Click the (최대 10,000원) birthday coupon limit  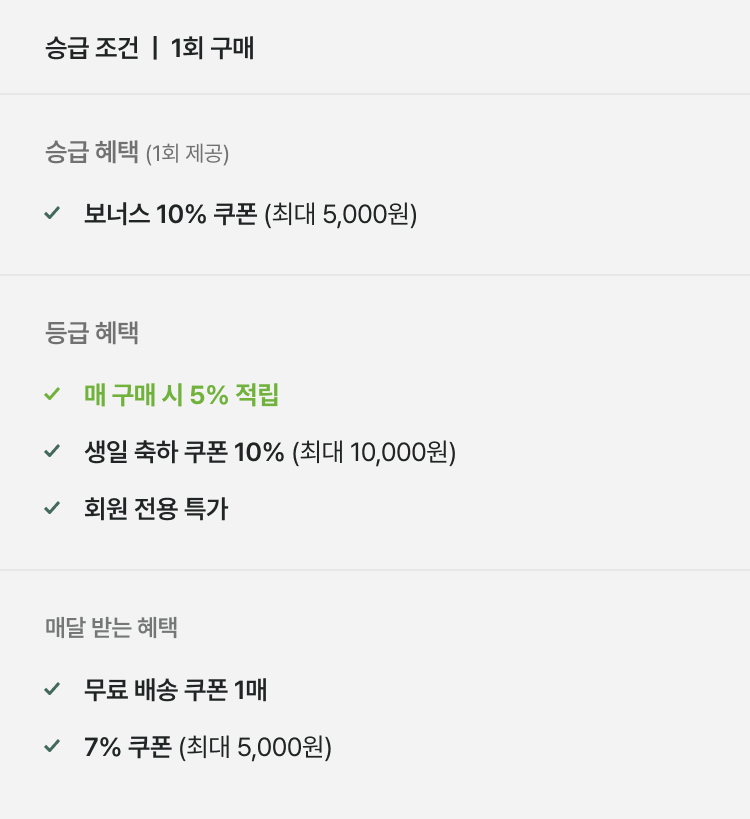pos(374,452)
